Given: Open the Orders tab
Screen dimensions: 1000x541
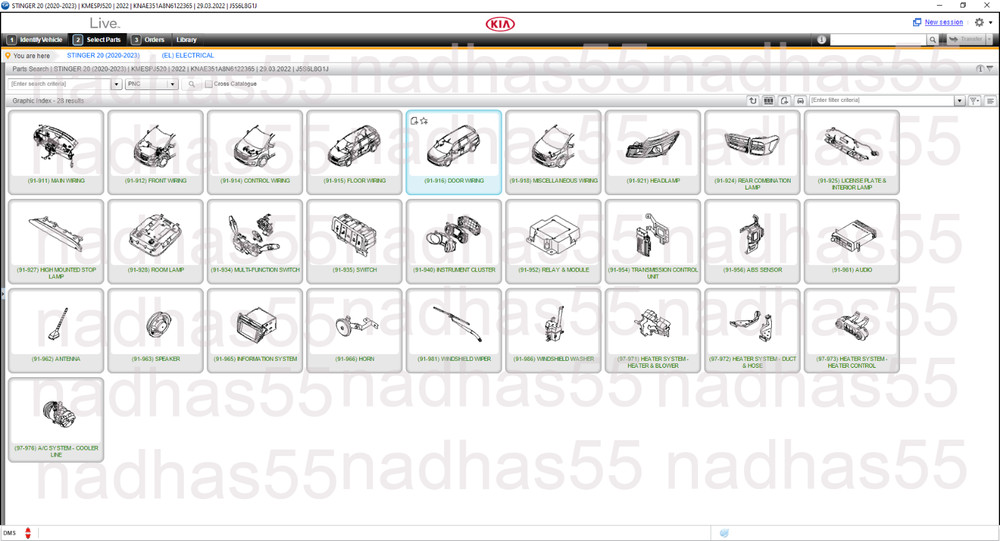Looking at the screenshot, I should tap(149, 40).
